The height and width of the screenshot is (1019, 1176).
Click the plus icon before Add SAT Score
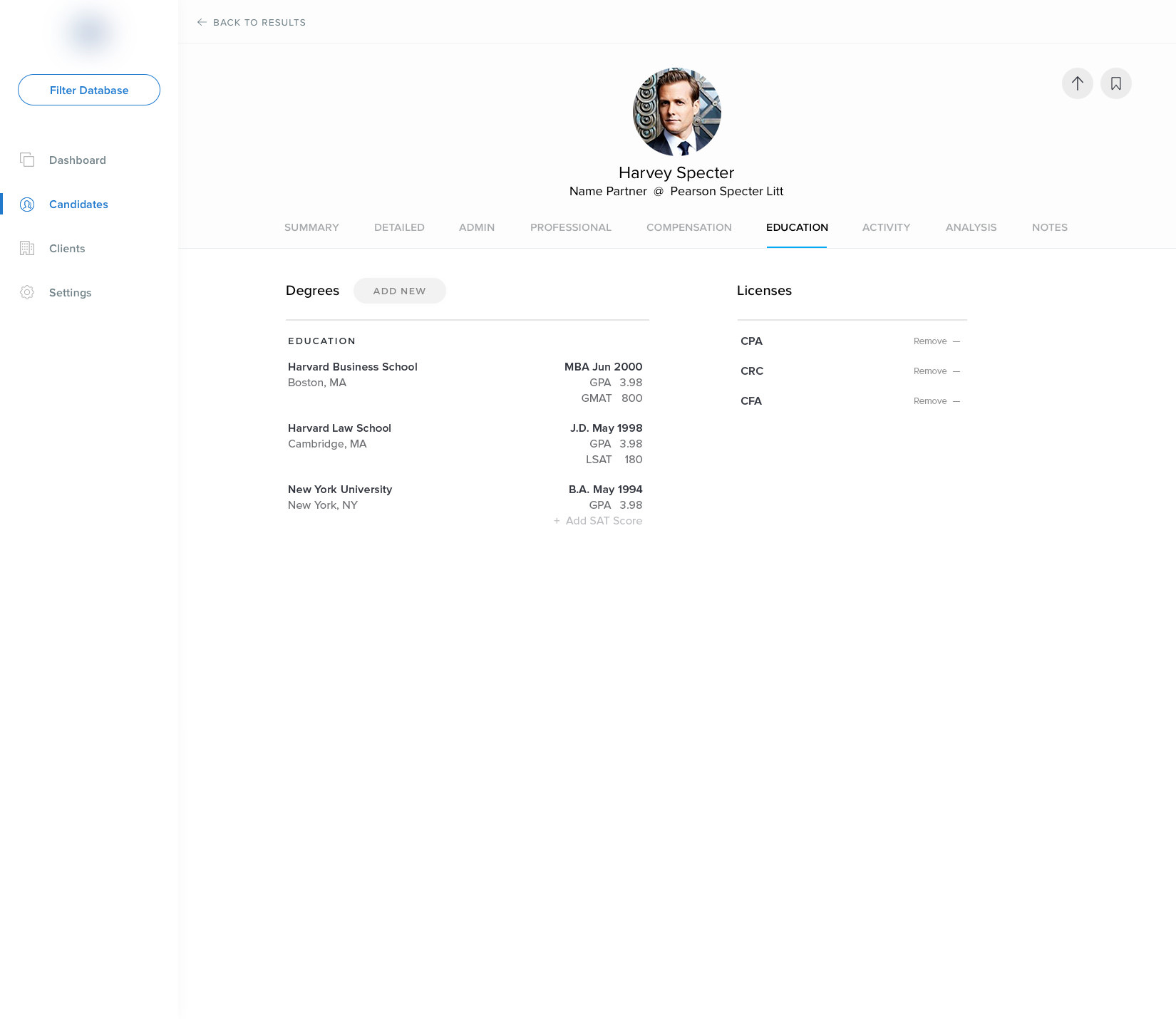557,521
